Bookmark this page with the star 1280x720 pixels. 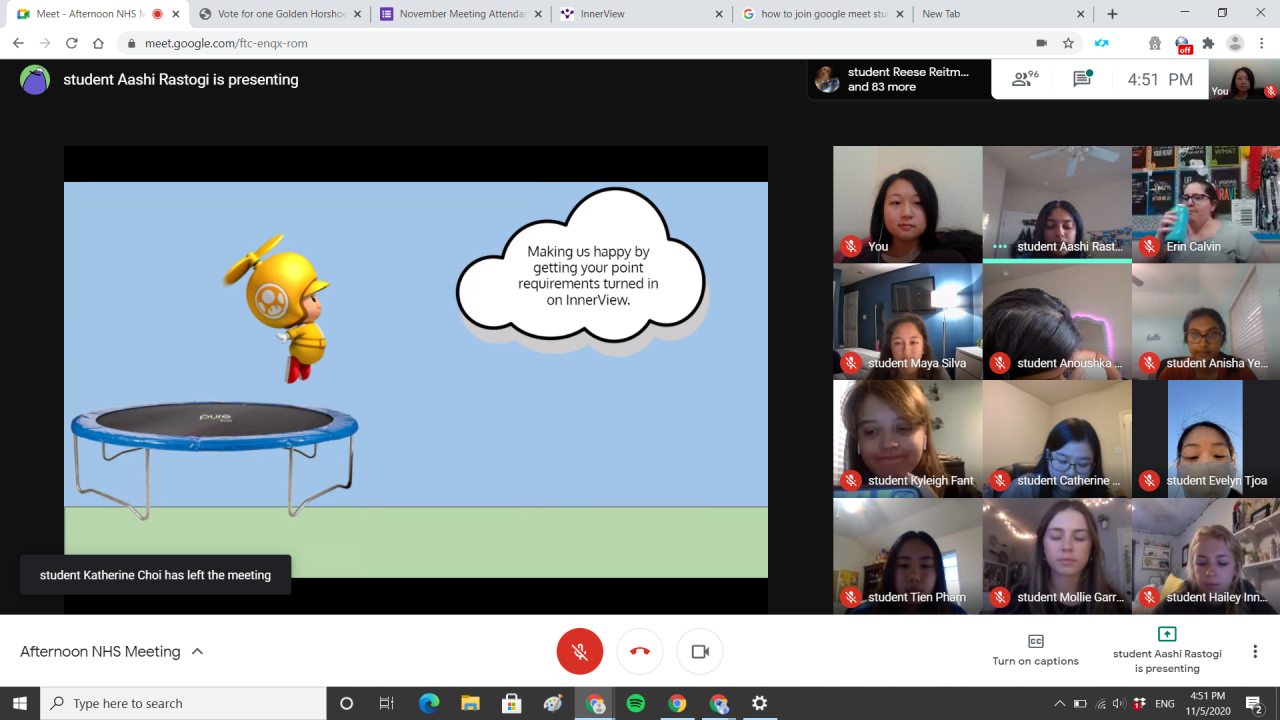point(1068,43)
